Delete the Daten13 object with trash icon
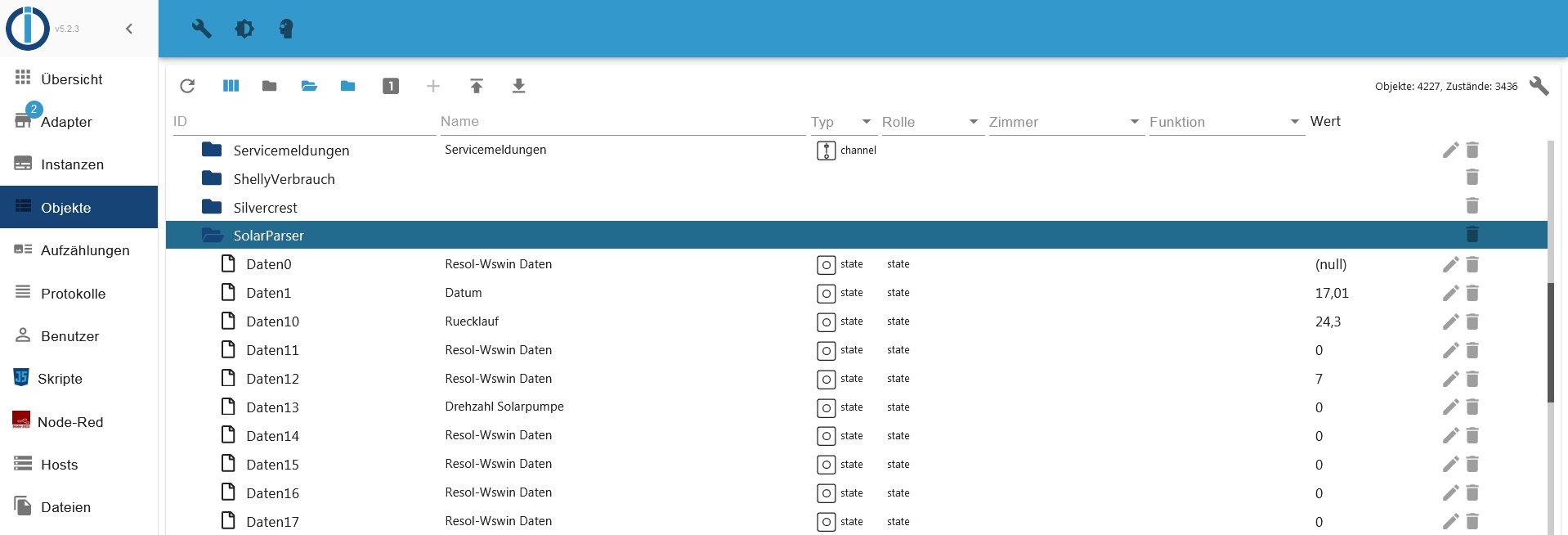The image size is (1568, 535). click(1472, 407)
